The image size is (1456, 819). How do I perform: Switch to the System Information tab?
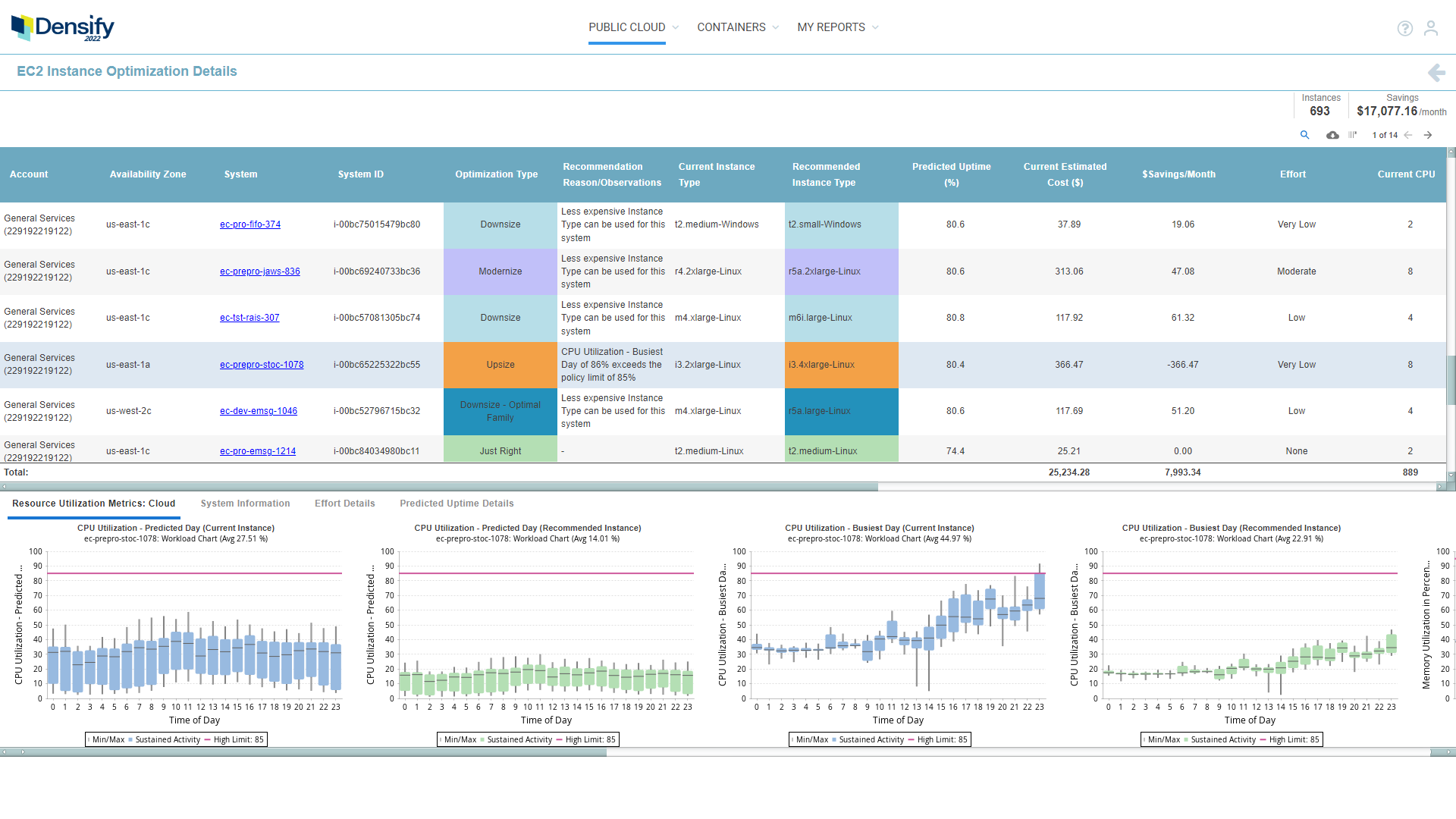(x=245, y=503)
